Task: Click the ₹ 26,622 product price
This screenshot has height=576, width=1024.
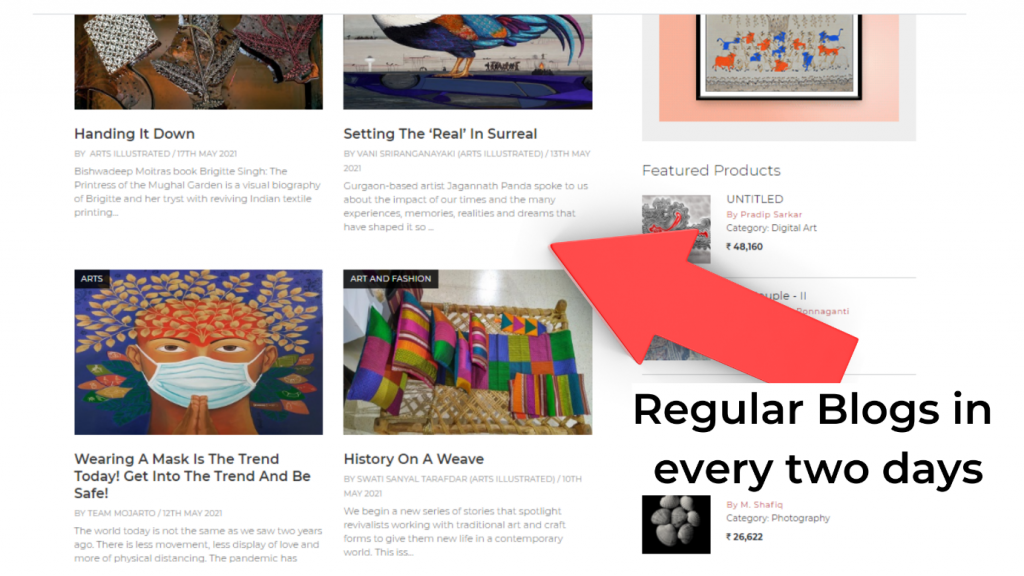Action: (744, 537)
